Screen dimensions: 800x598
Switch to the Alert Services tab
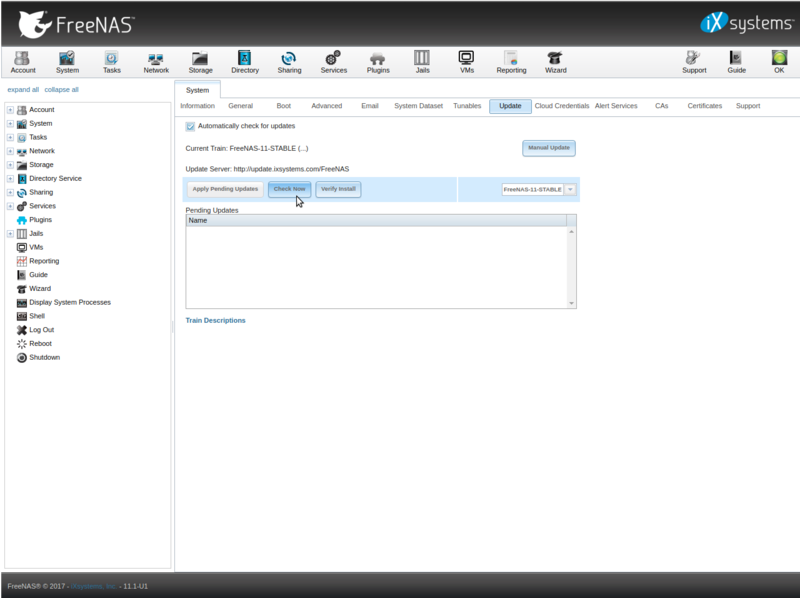coord(616,106)
